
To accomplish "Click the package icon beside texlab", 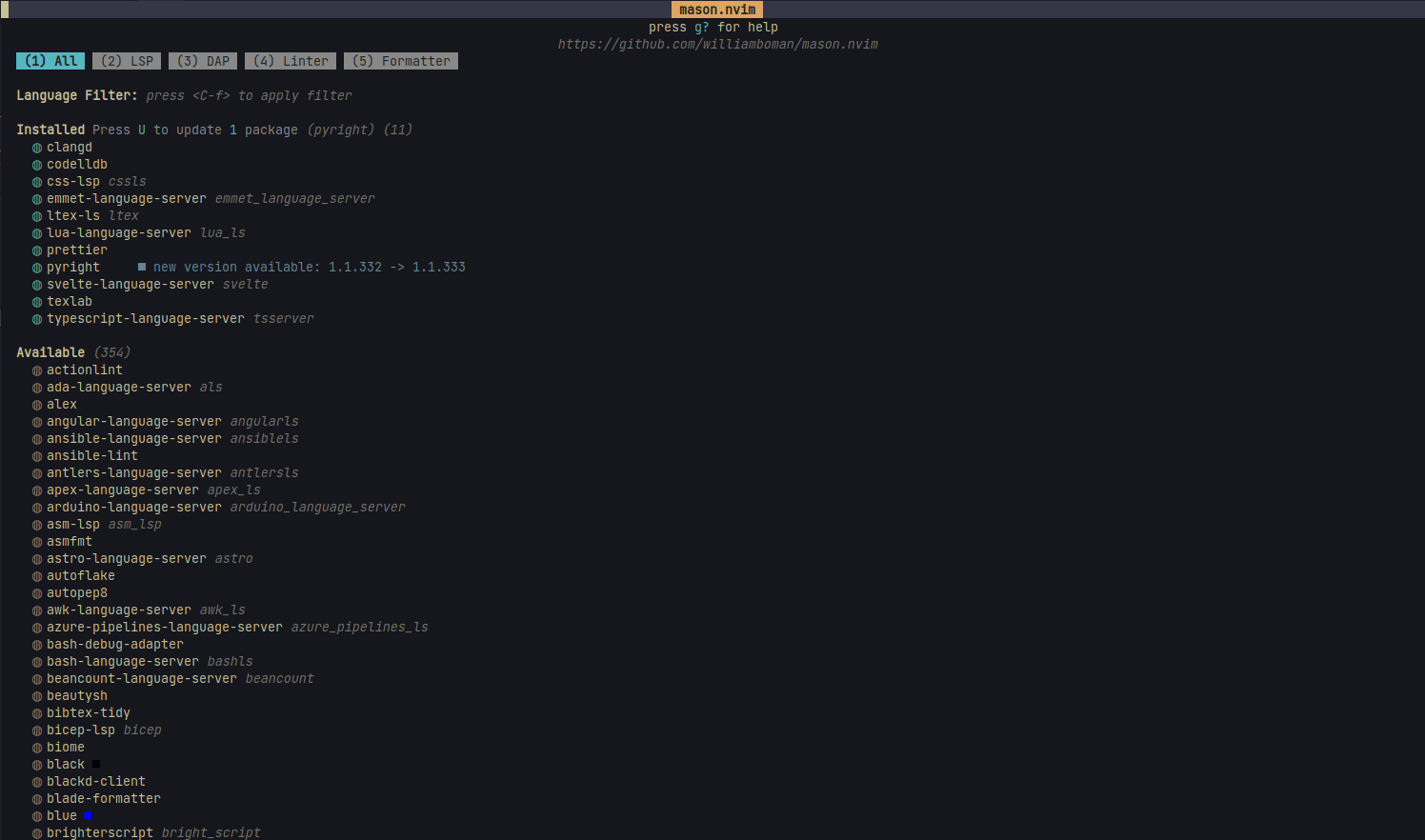I will tap(37, 302).
